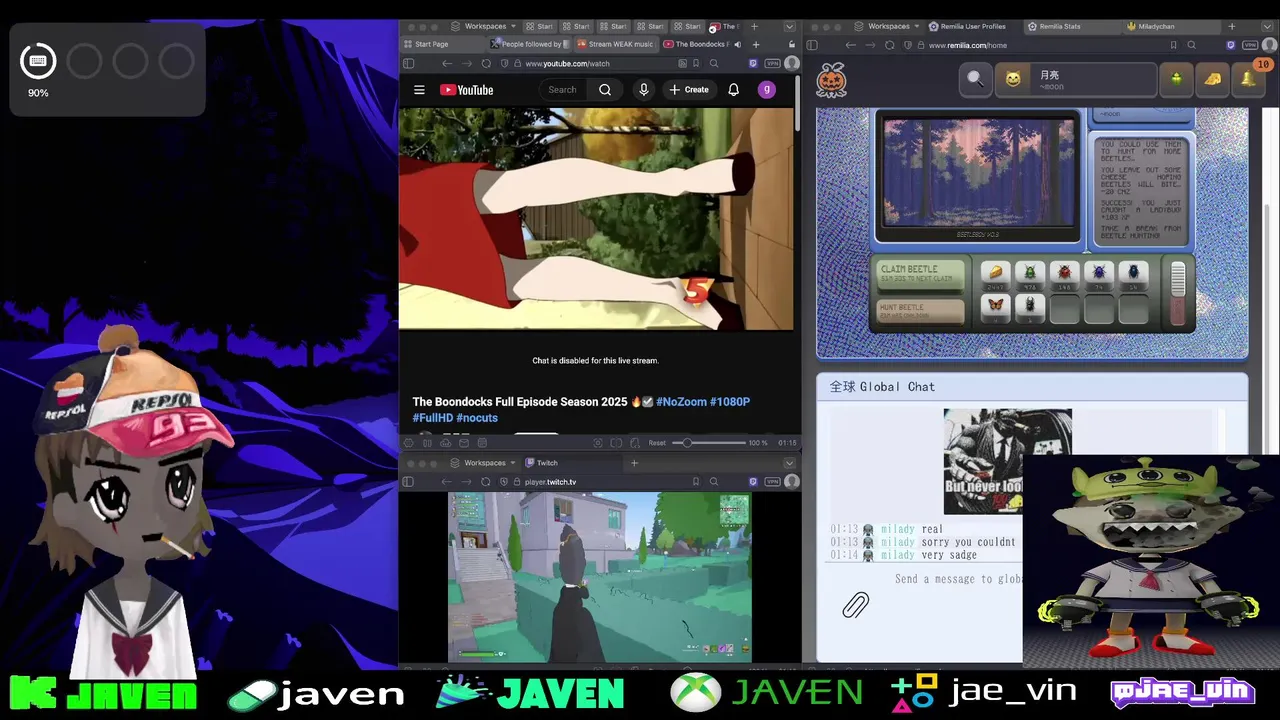The image size is (1280, 720).
Task: Click the #nocuts hashtag link
Action: coord(476,418)
